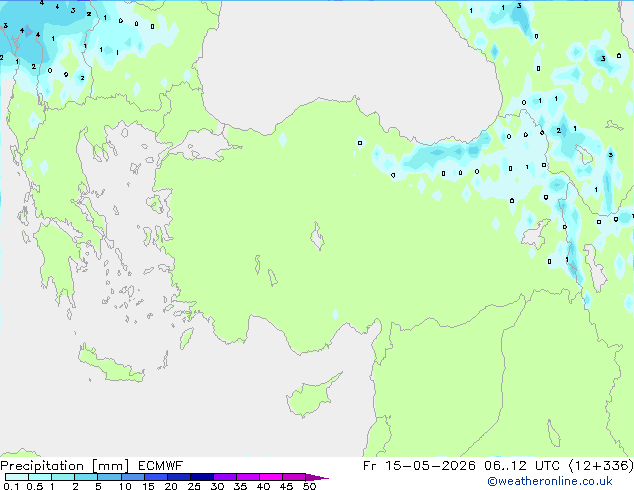Image resolution: width=634 pixels, height=490 pixels.
Task: Click the legend label '0.5'
Action: click(x=35, y=486)
